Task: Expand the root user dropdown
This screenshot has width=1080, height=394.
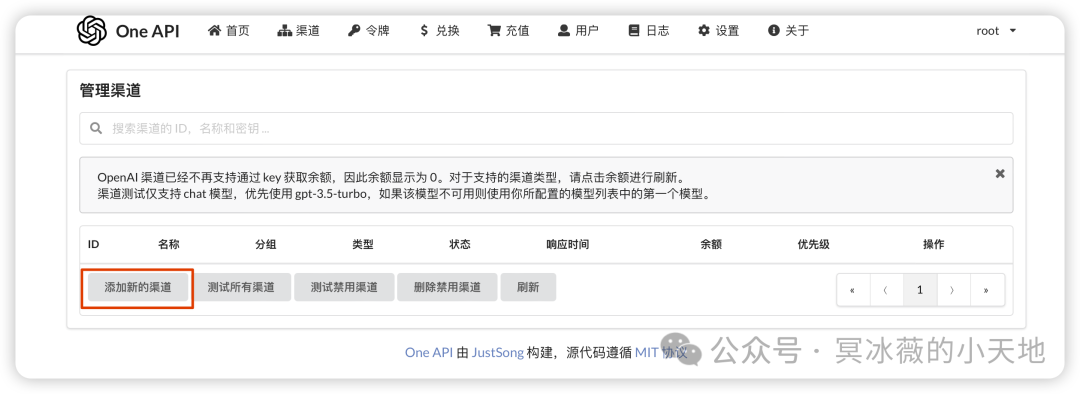Action: (x=996, y=31)
